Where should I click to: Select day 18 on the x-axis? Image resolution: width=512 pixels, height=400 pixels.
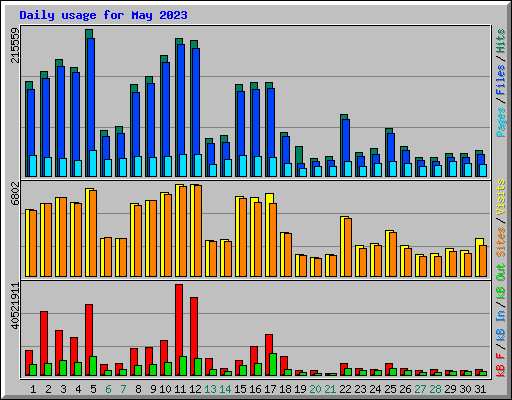tap(285, 389)
